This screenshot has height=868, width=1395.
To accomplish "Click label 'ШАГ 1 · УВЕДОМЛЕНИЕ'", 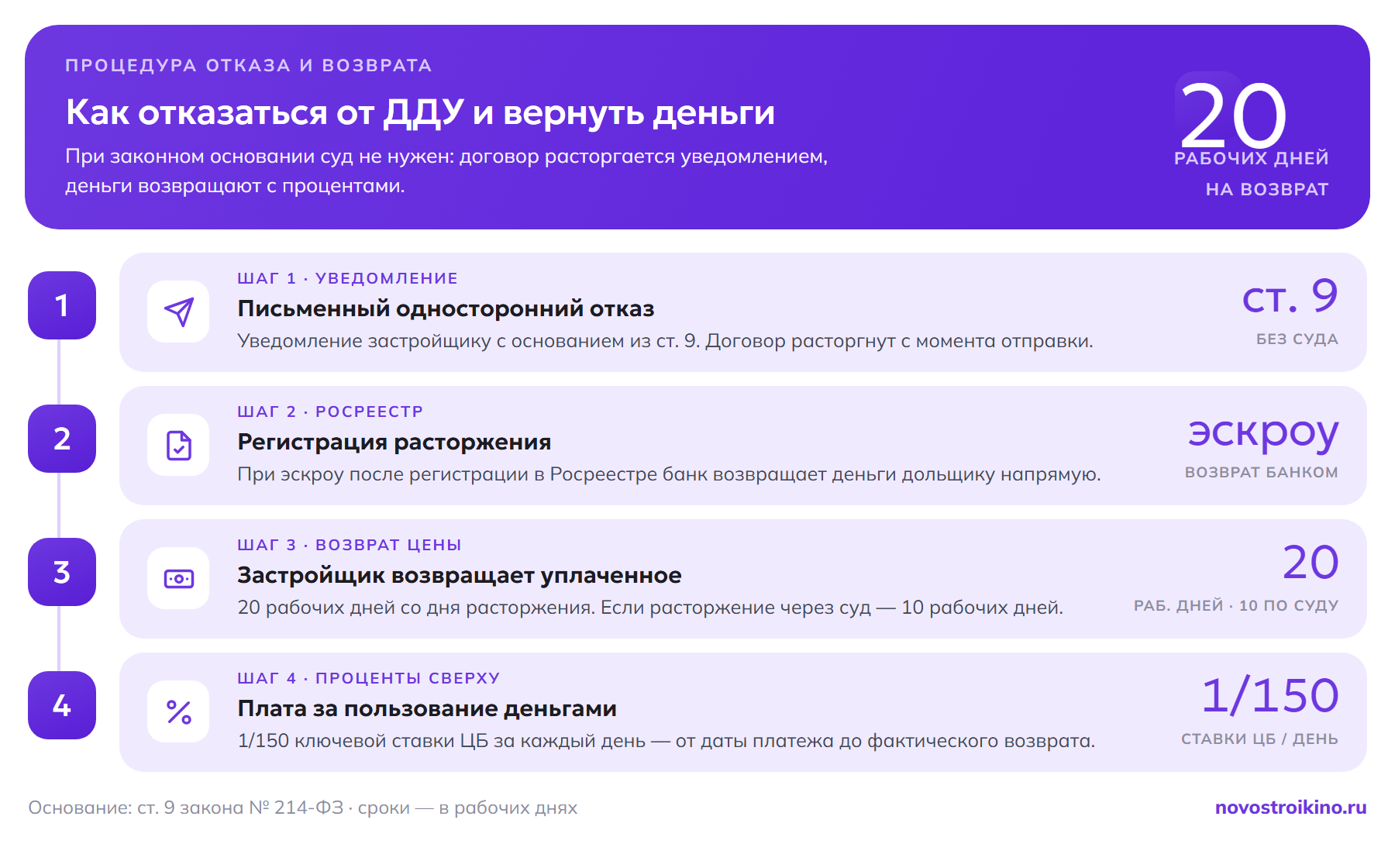I will pyautogui.click(x=347, y=278).
